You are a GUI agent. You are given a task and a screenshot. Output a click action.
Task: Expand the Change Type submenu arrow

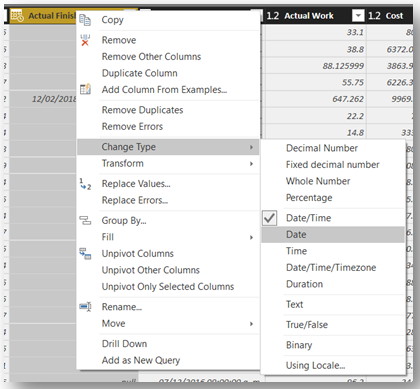click(251, 147)
